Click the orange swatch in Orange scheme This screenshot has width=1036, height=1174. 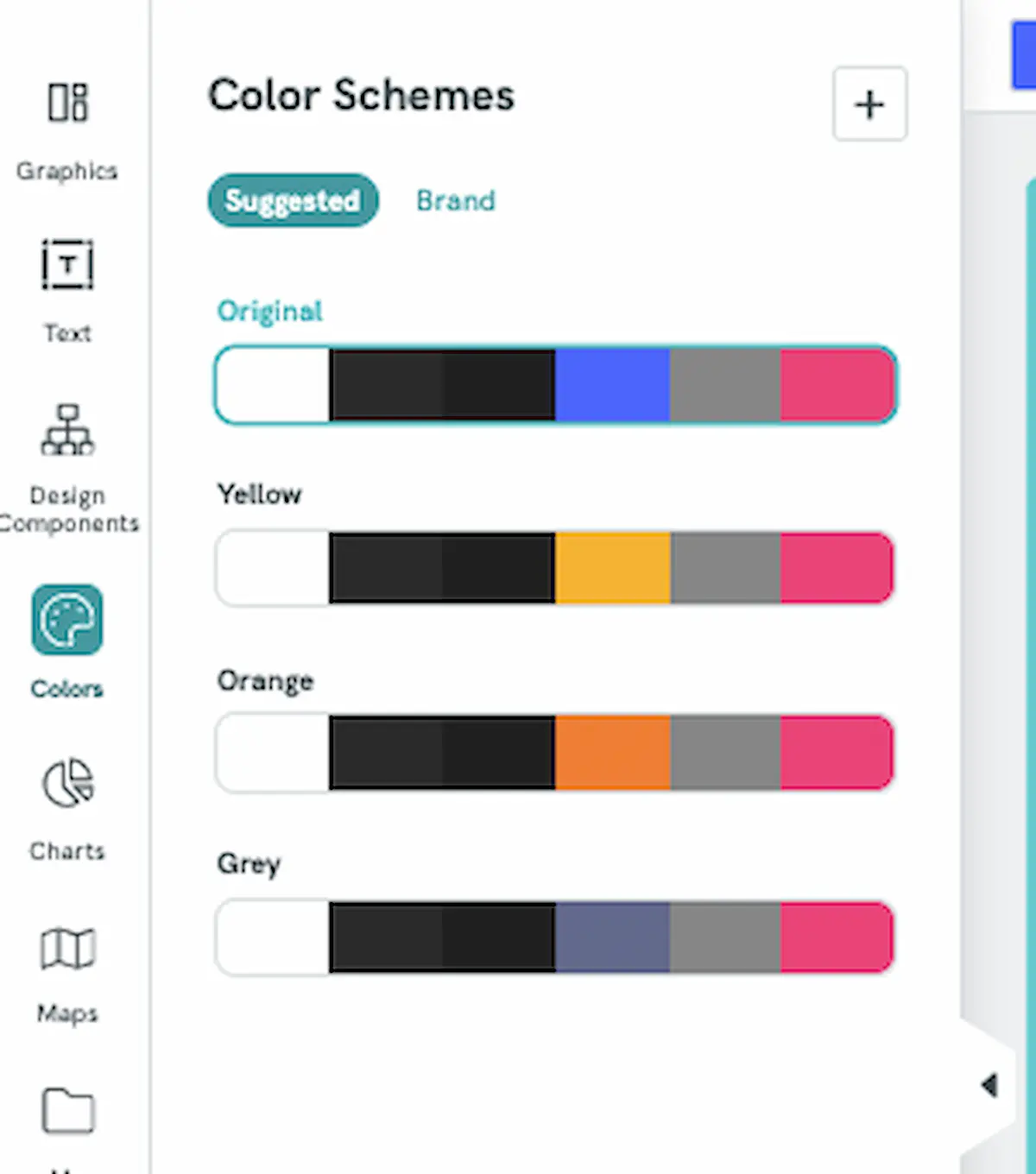tap(612, 753)
